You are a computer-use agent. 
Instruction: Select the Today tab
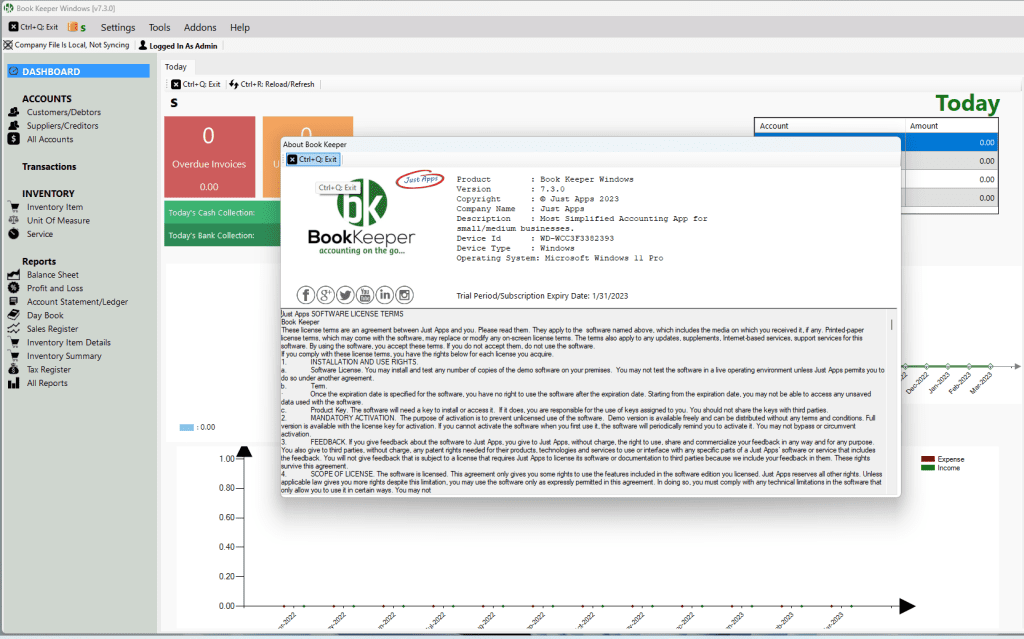pos(176,67)
